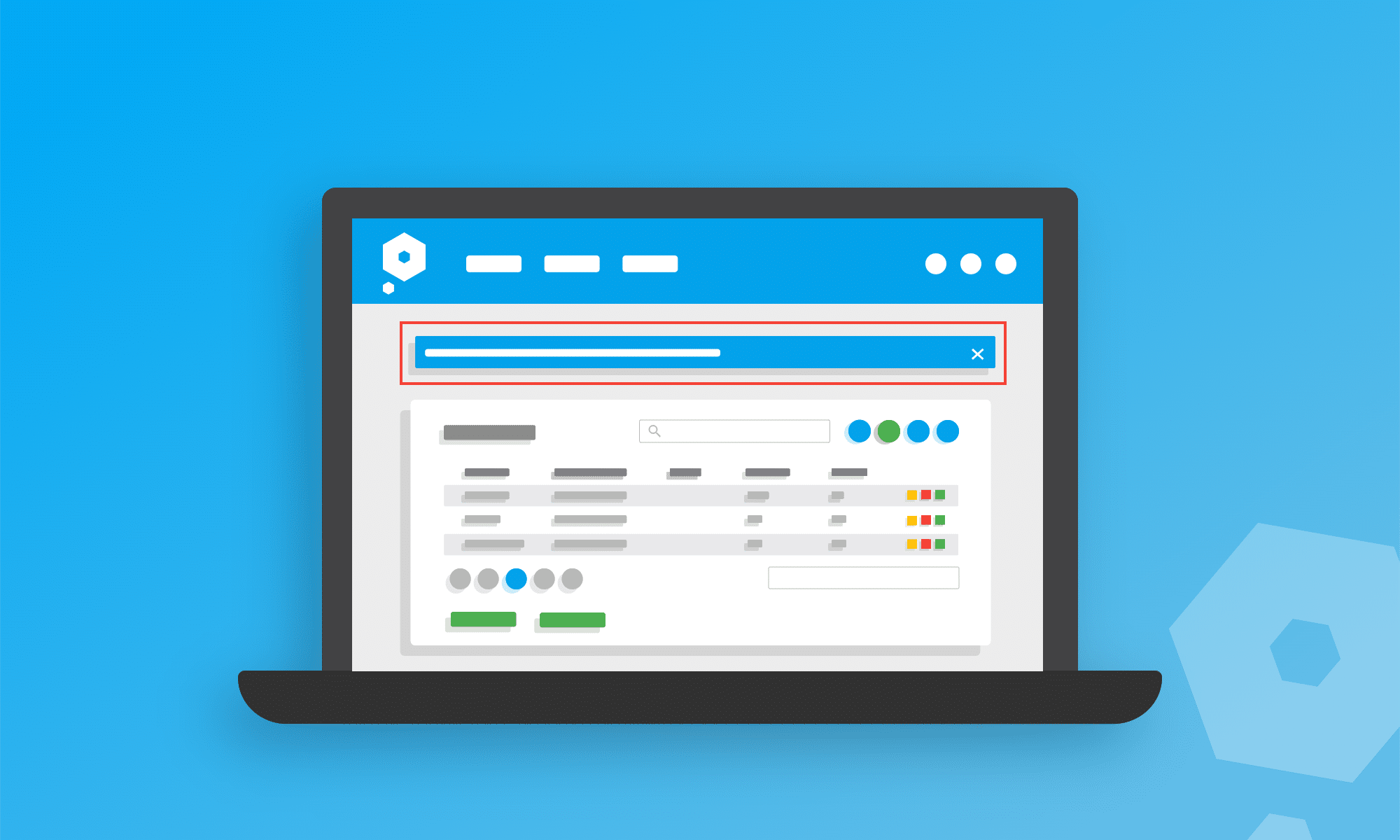This screenshot has height=840, width=1400.
Task: Click the X button to clear search bar
Action: pos(978,354)
